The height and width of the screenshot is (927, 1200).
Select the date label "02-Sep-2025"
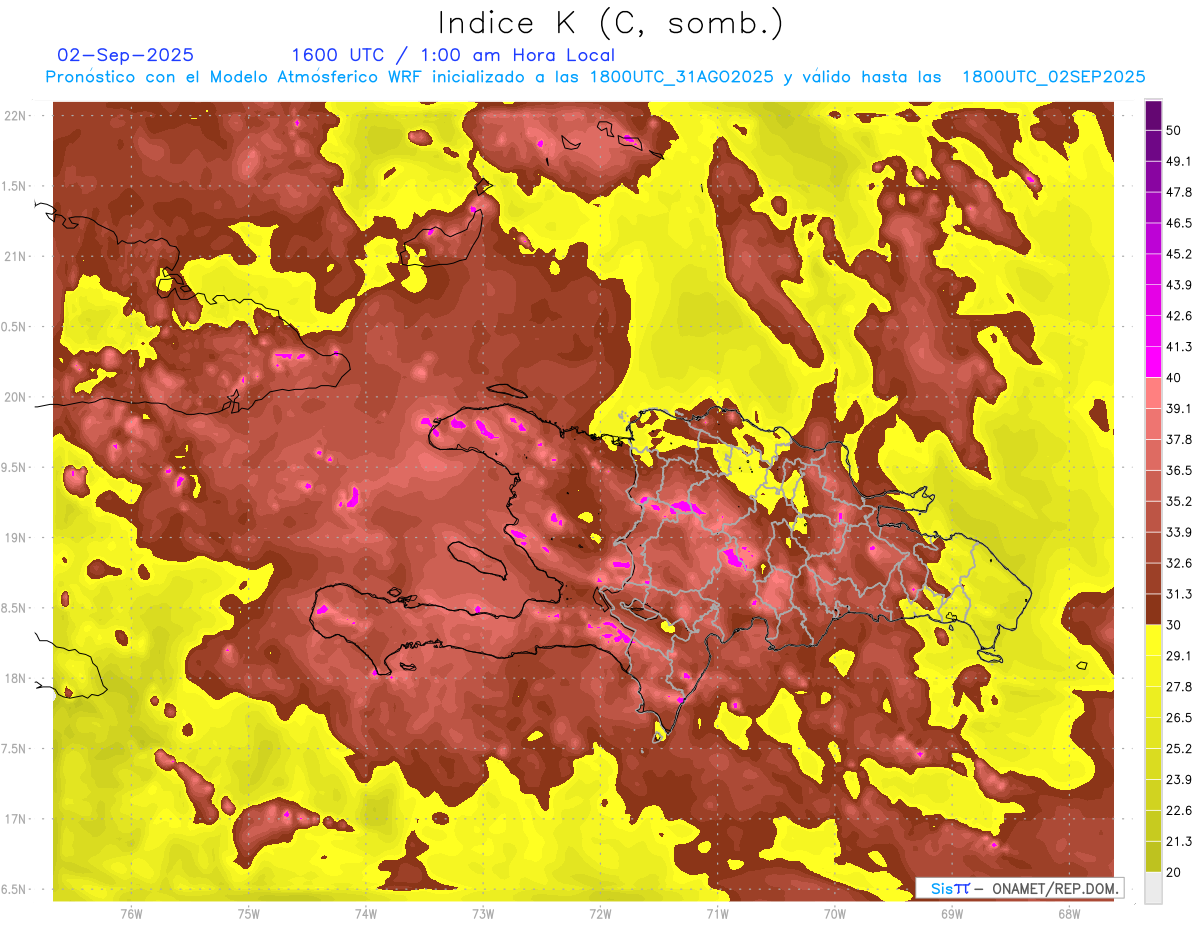click(126, 55)
